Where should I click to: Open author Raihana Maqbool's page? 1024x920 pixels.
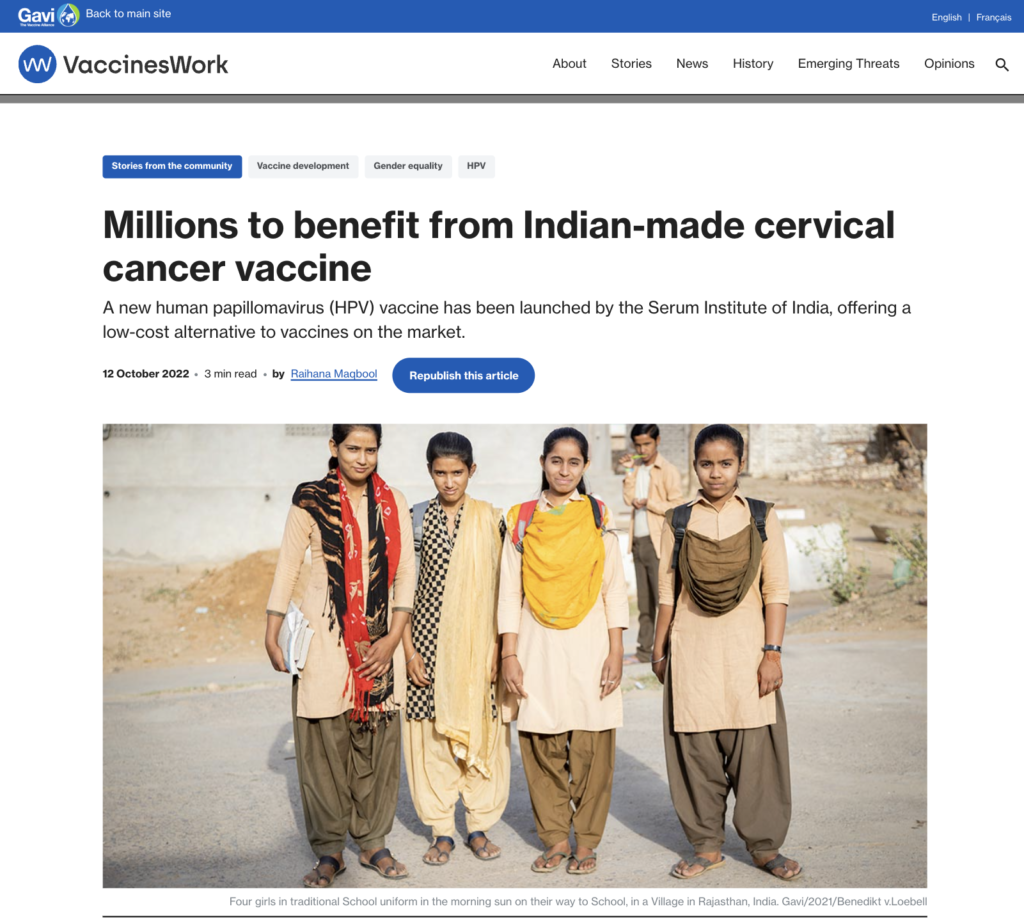tap(334, 373)
